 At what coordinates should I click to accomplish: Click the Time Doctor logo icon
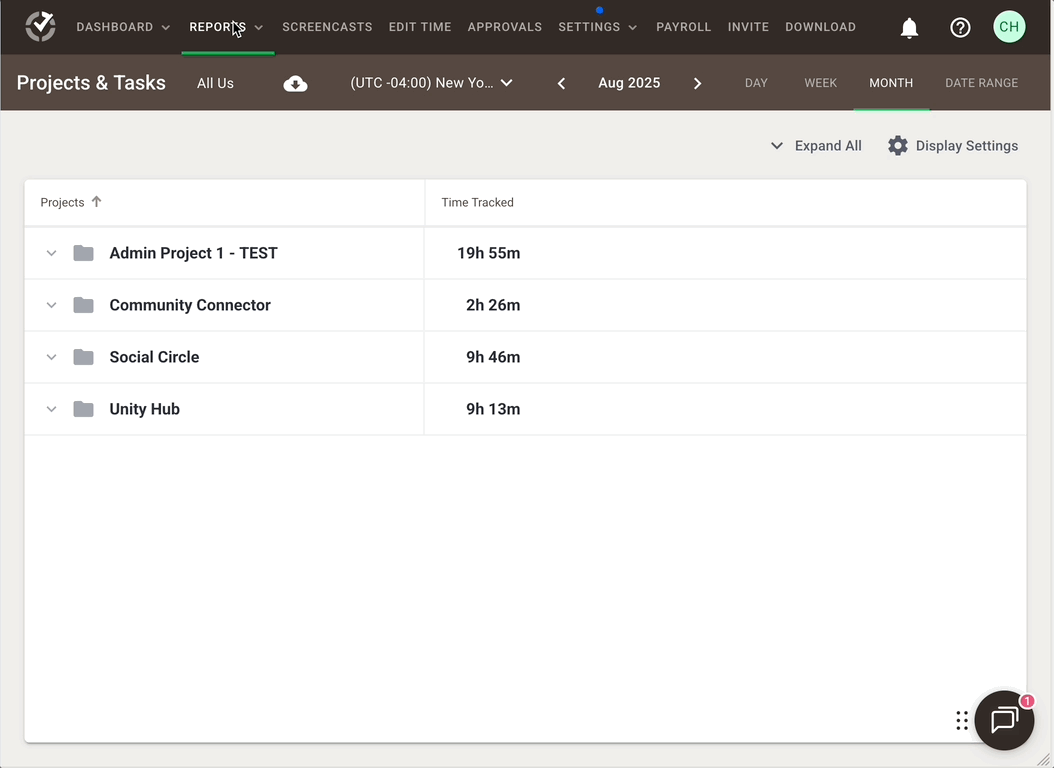(x=40, y=27)
